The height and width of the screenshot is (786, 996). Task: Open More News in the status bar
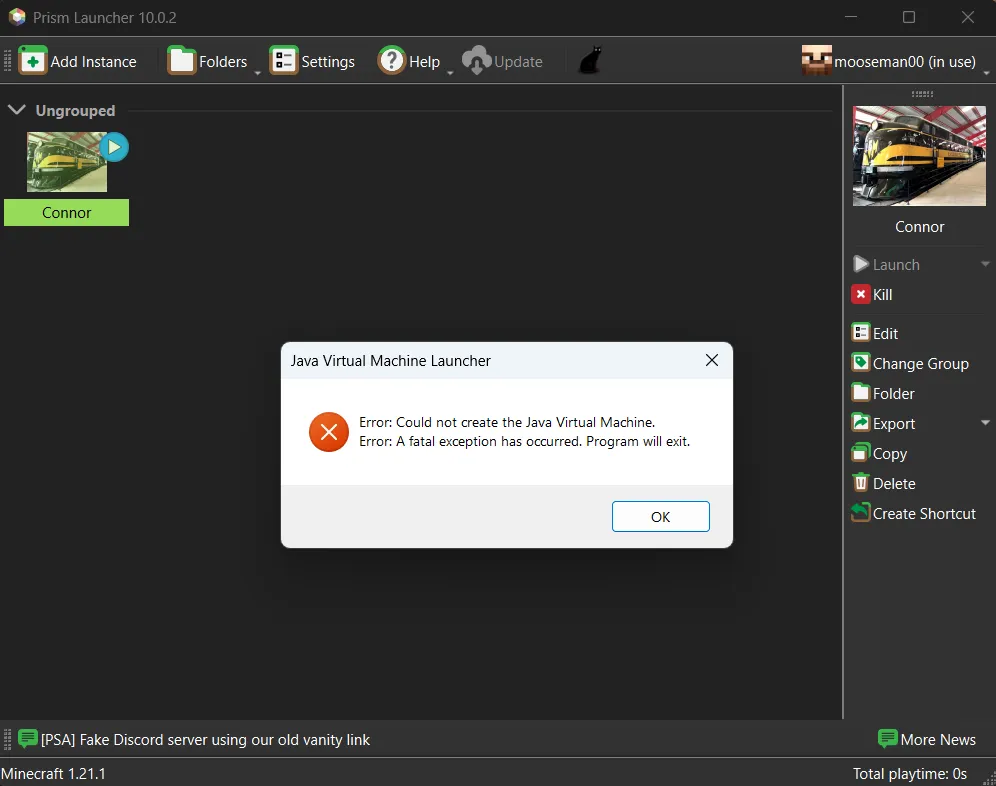pyautogui.click(x=927, y=739)
